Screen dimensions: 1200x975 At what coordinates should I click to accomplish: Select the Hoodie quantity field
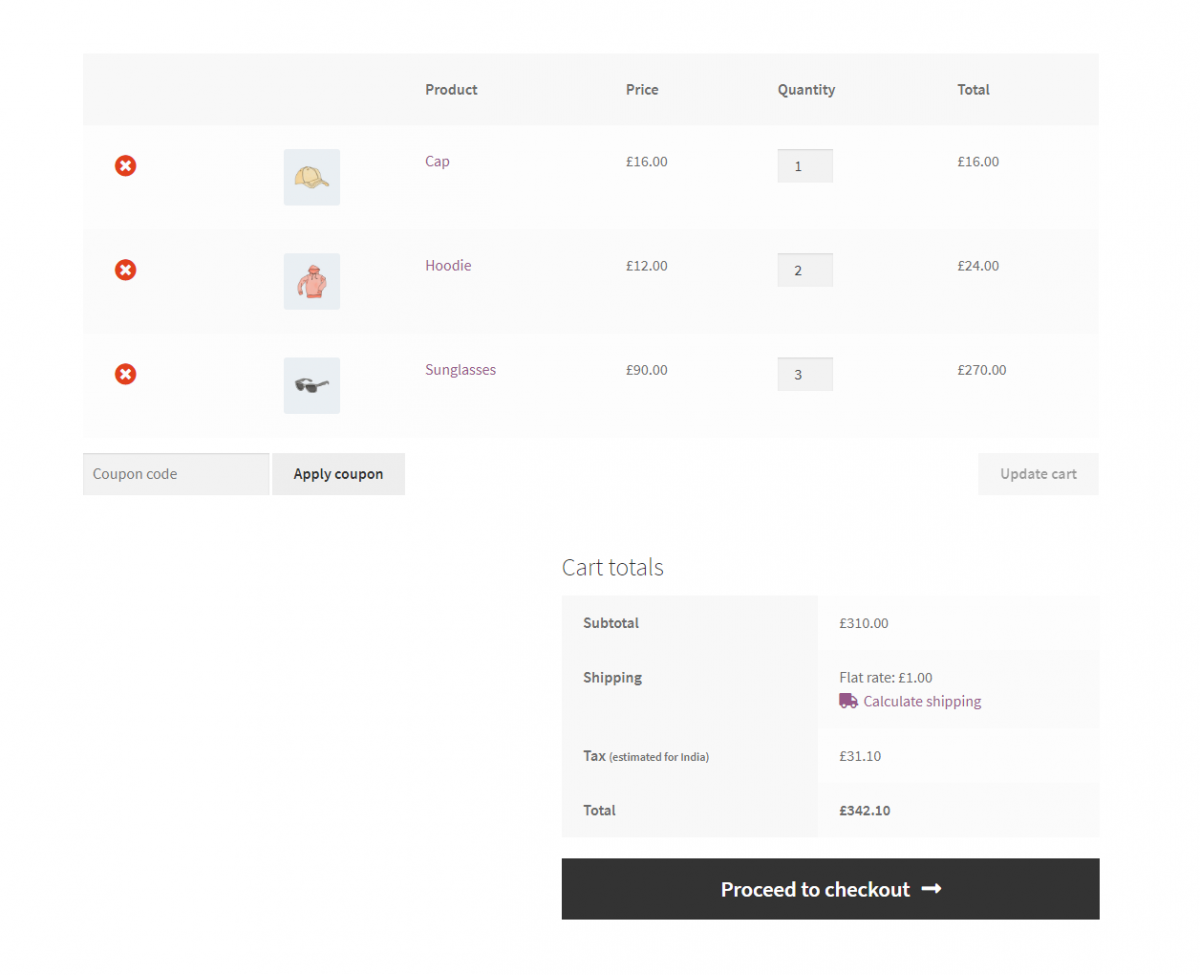pyautogui.click(x=805, y=269)
